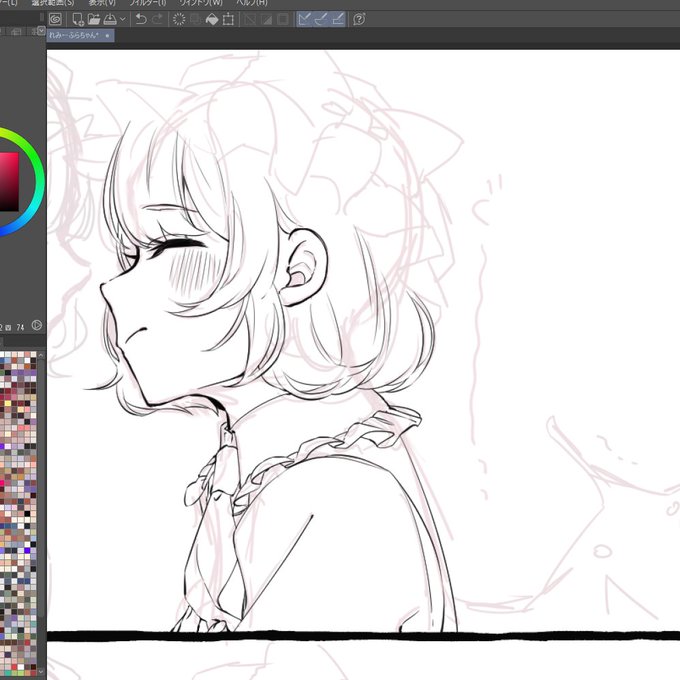Open the CLIP STUDIO launcher icon

click(x=56, y=19)
